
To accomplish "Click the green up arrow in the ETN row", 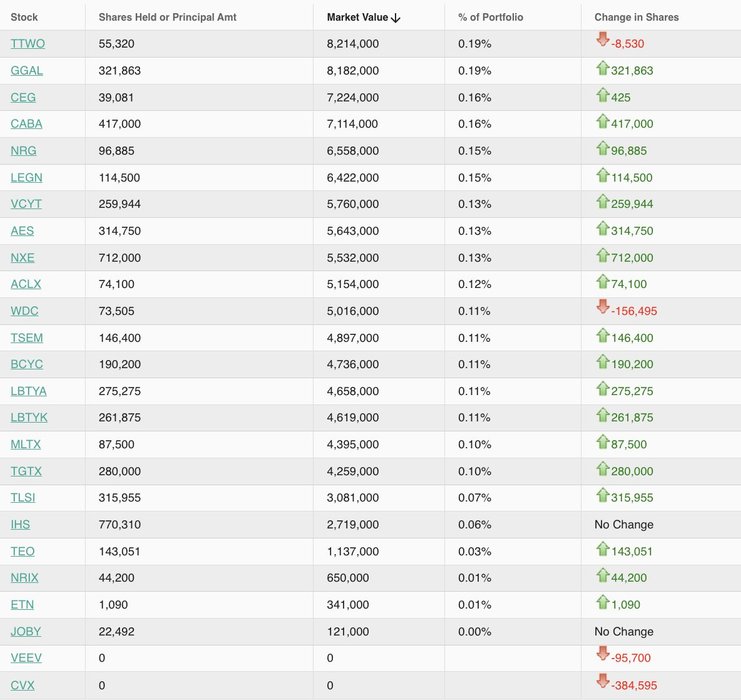I will tap(603, 603).
